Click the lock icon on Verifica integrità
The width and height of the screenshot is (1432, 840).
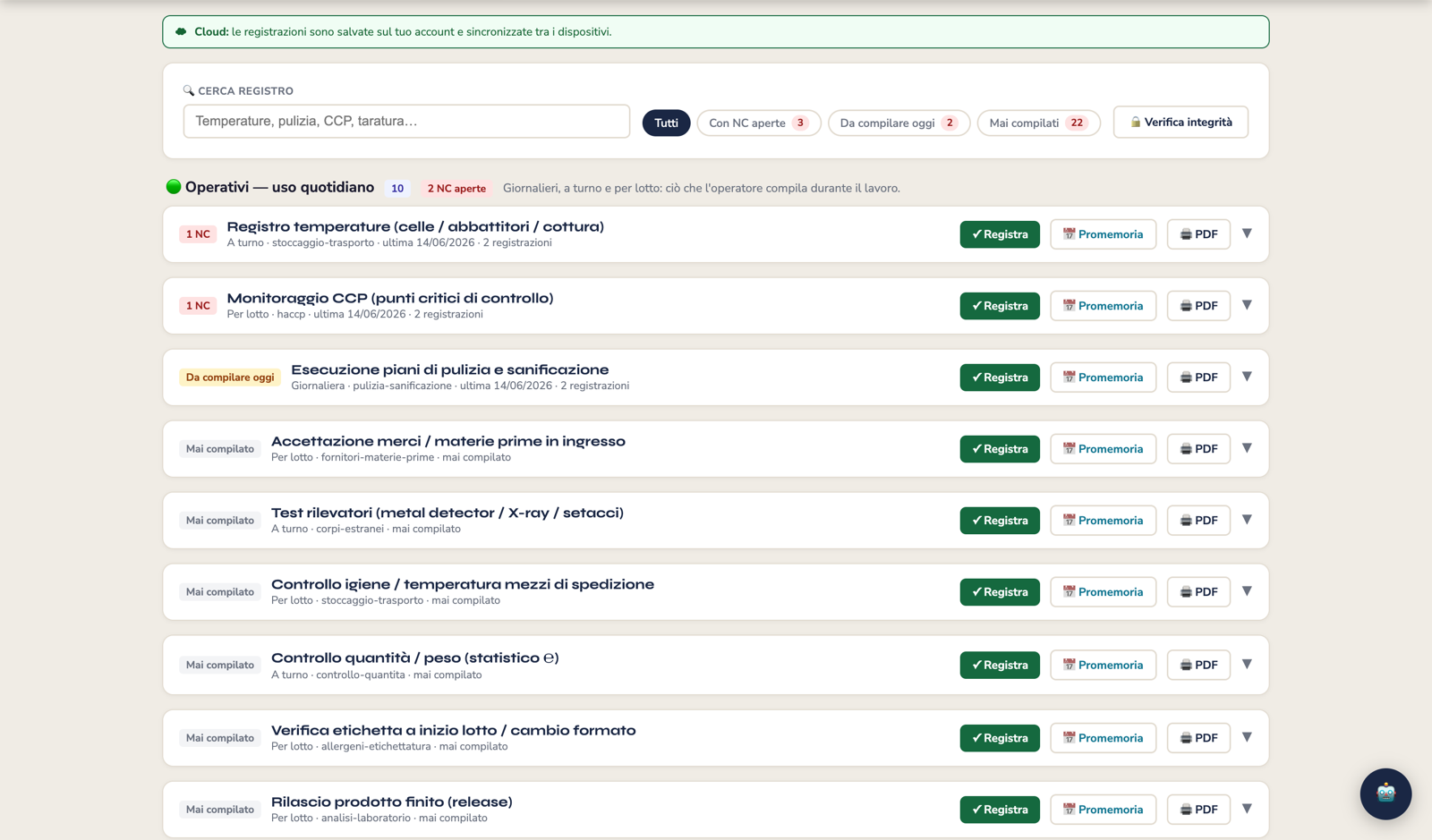tap(1135, 122)
